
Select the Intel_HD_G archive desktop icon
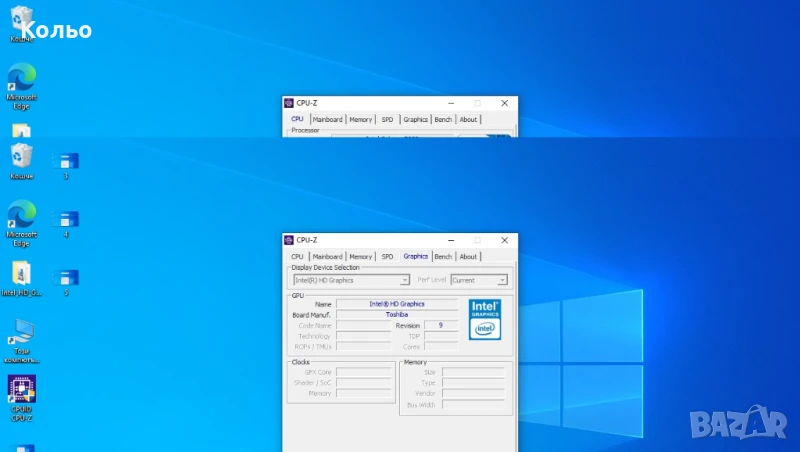coord(21,274)
